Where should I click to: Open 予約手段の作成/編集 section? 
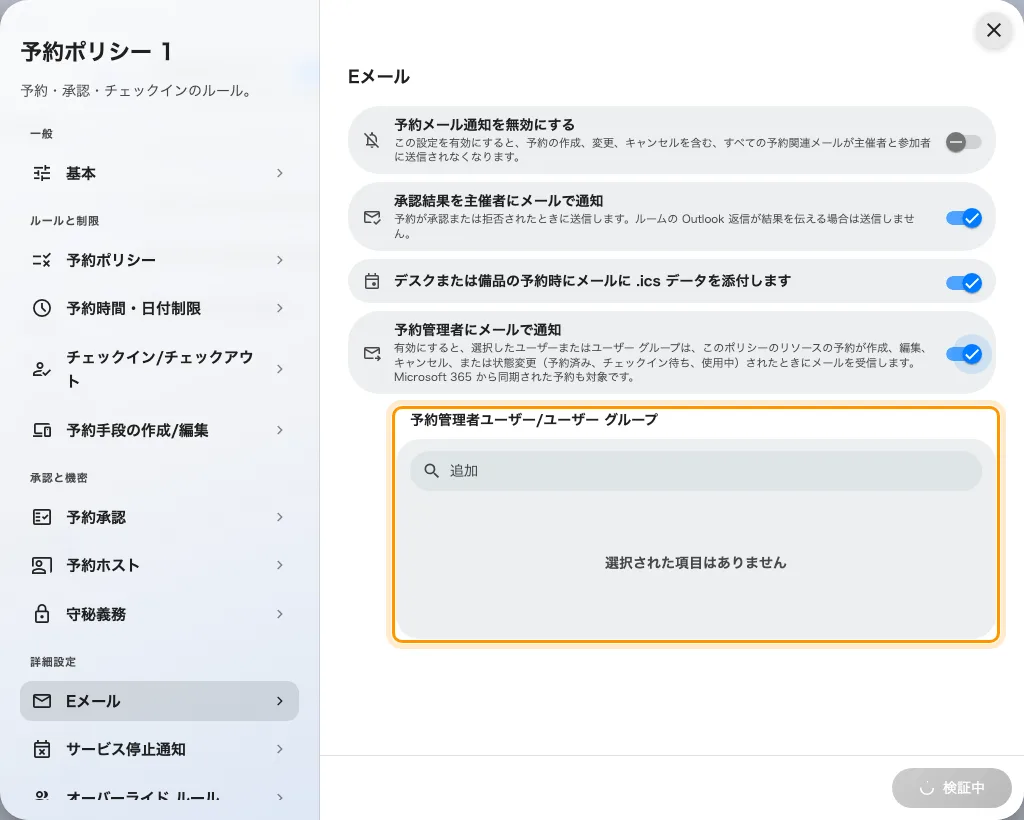[159, 430]
